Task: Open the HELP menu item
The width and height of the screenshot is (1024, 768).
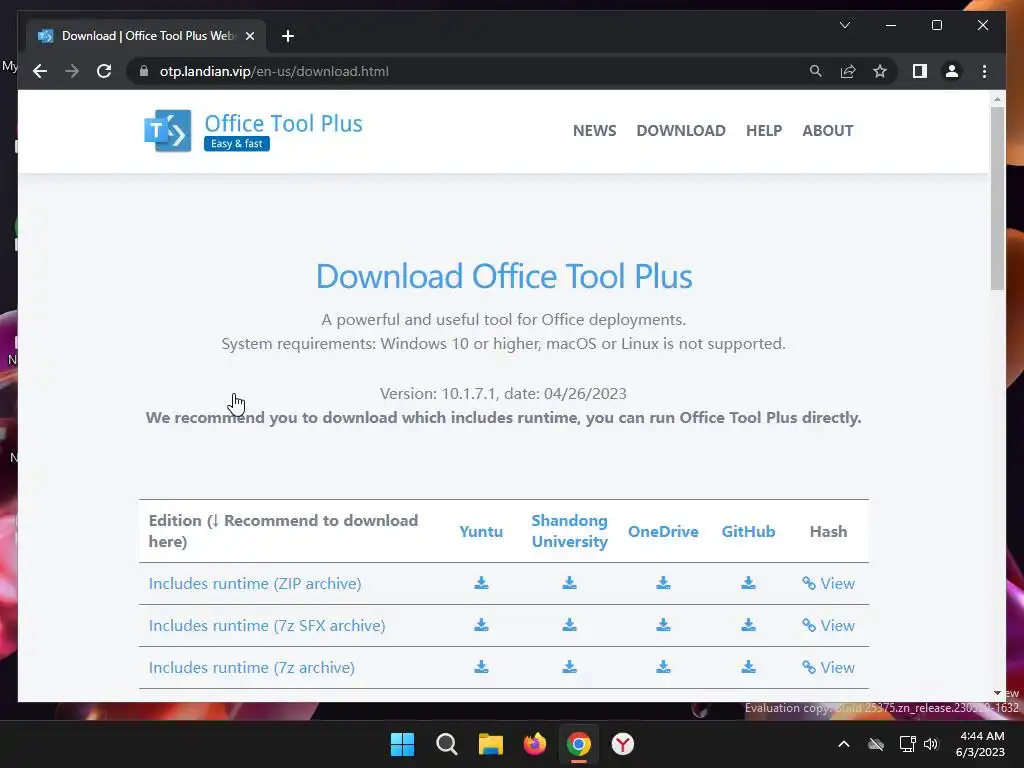Action: (763, 131)
